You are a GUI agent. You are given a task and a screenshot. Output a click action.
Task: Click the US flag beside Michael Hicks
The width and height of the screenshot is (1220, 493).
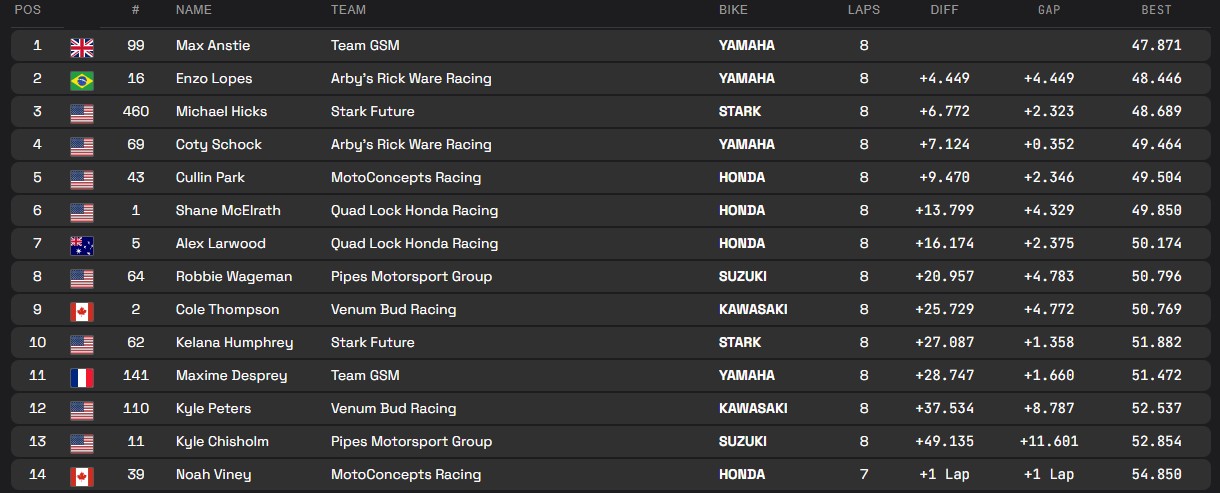coord(82,112)
